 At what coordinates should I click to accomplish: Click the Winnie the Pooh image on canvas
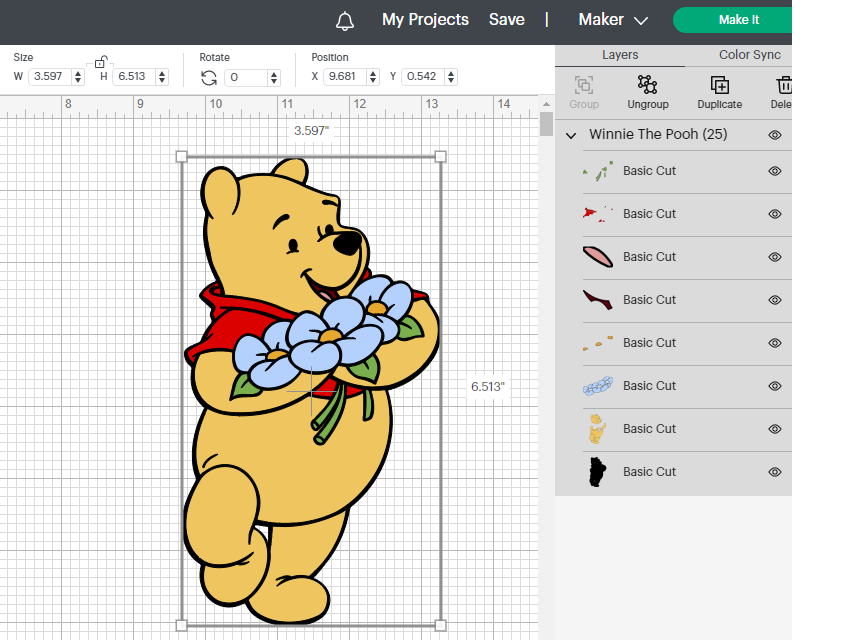pyautogui.click(x=311, y=391)
